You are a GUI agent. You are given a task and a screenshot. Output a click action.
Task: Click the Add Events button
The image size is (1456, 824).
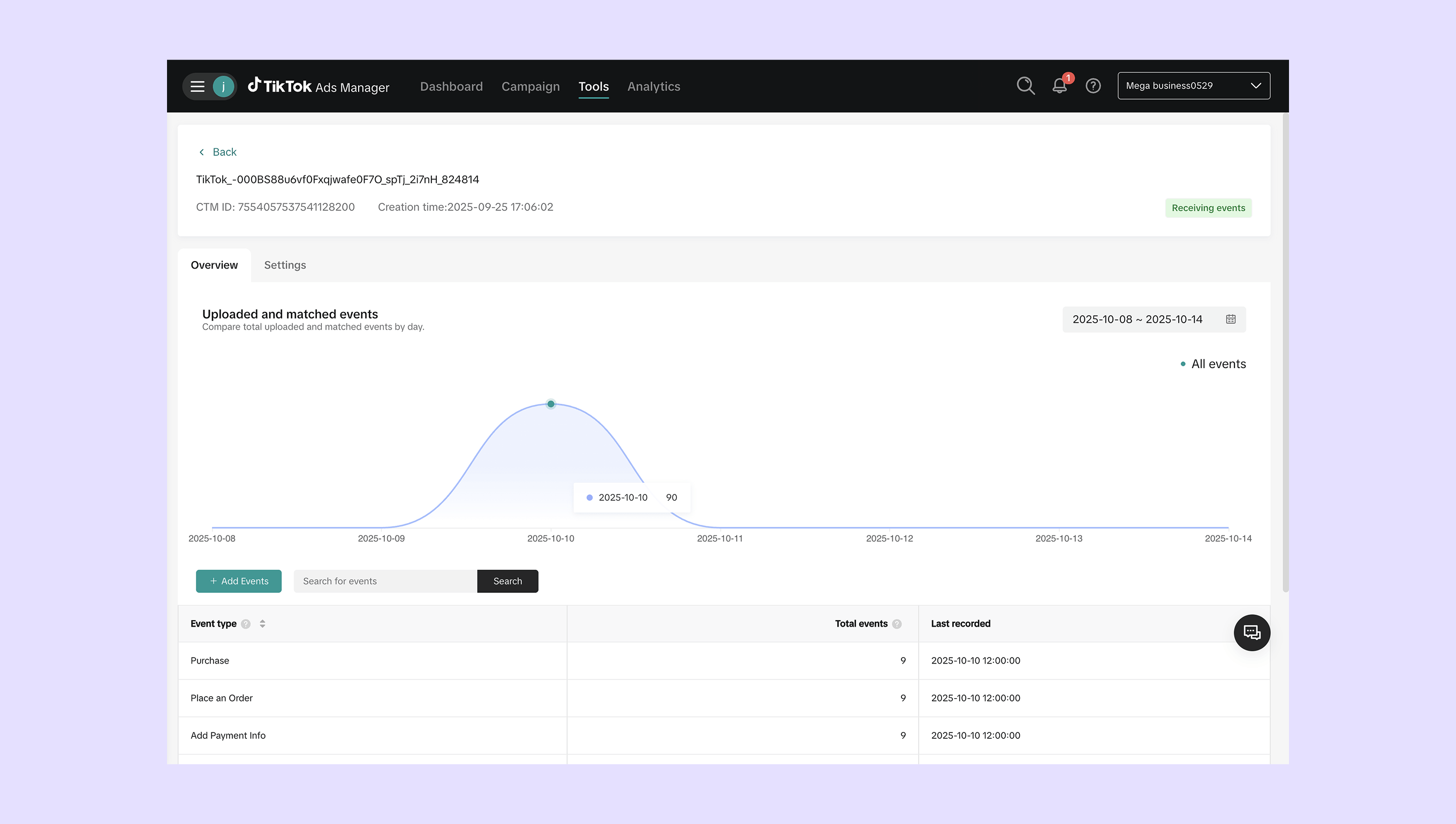[238, 581]
